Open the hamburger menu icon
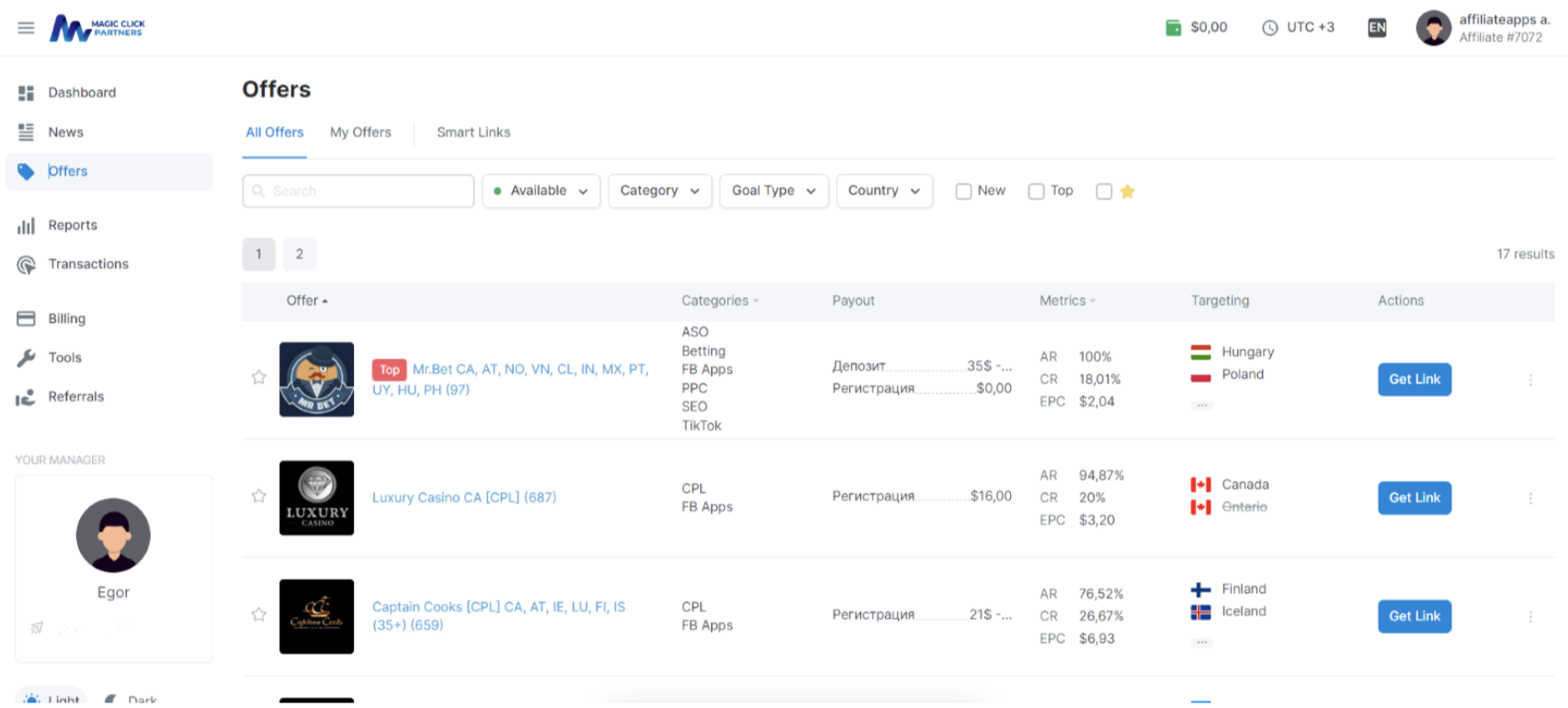 (x=26, y=28)
